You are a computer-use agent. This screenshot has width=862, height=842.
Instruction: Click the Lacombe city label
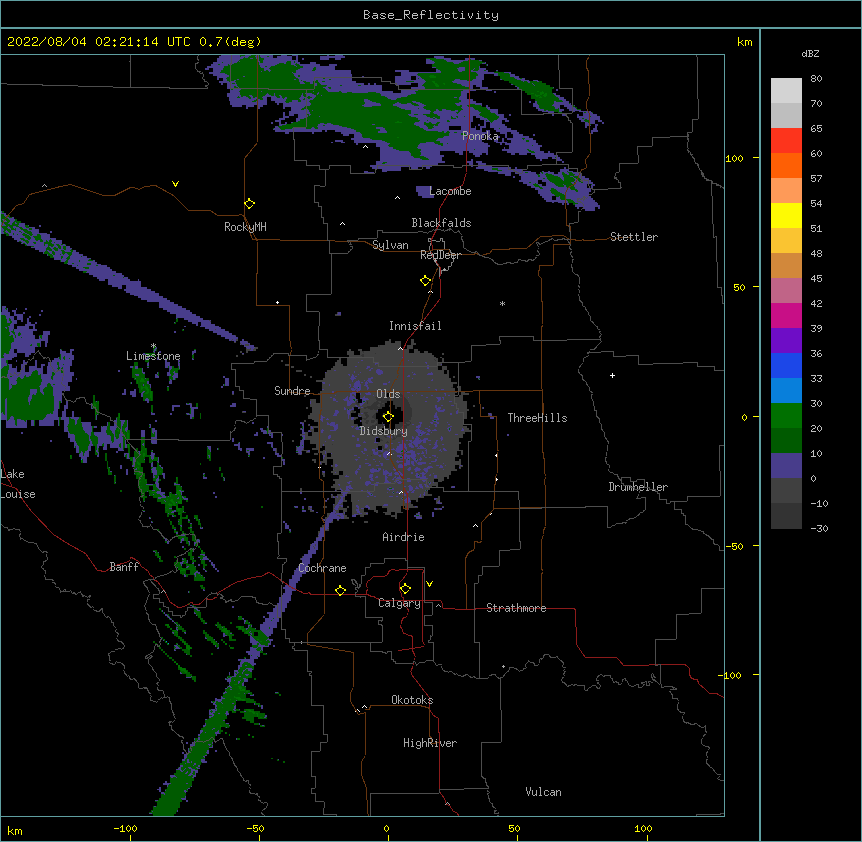click(450, 191)
